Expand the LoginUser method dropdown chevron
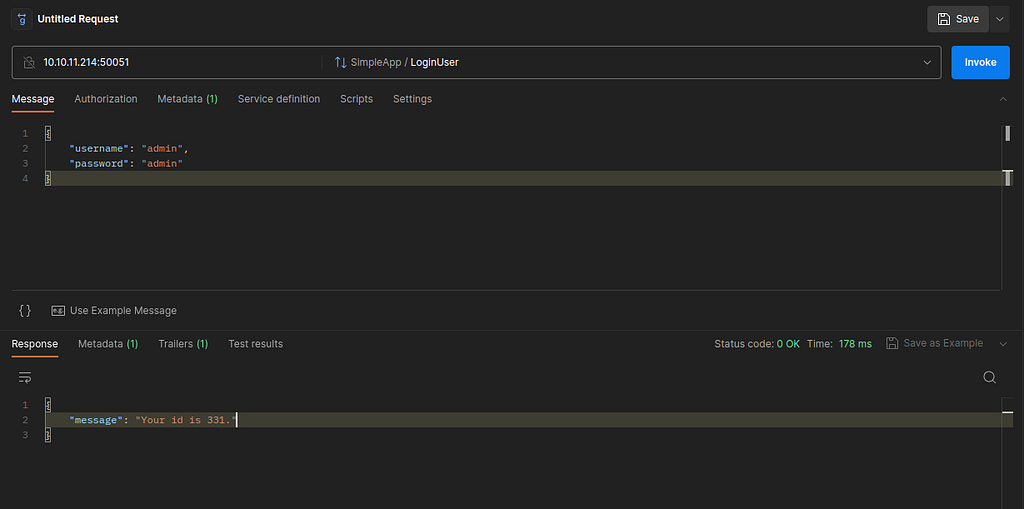 pyautogui.click(x=927, y=63)
